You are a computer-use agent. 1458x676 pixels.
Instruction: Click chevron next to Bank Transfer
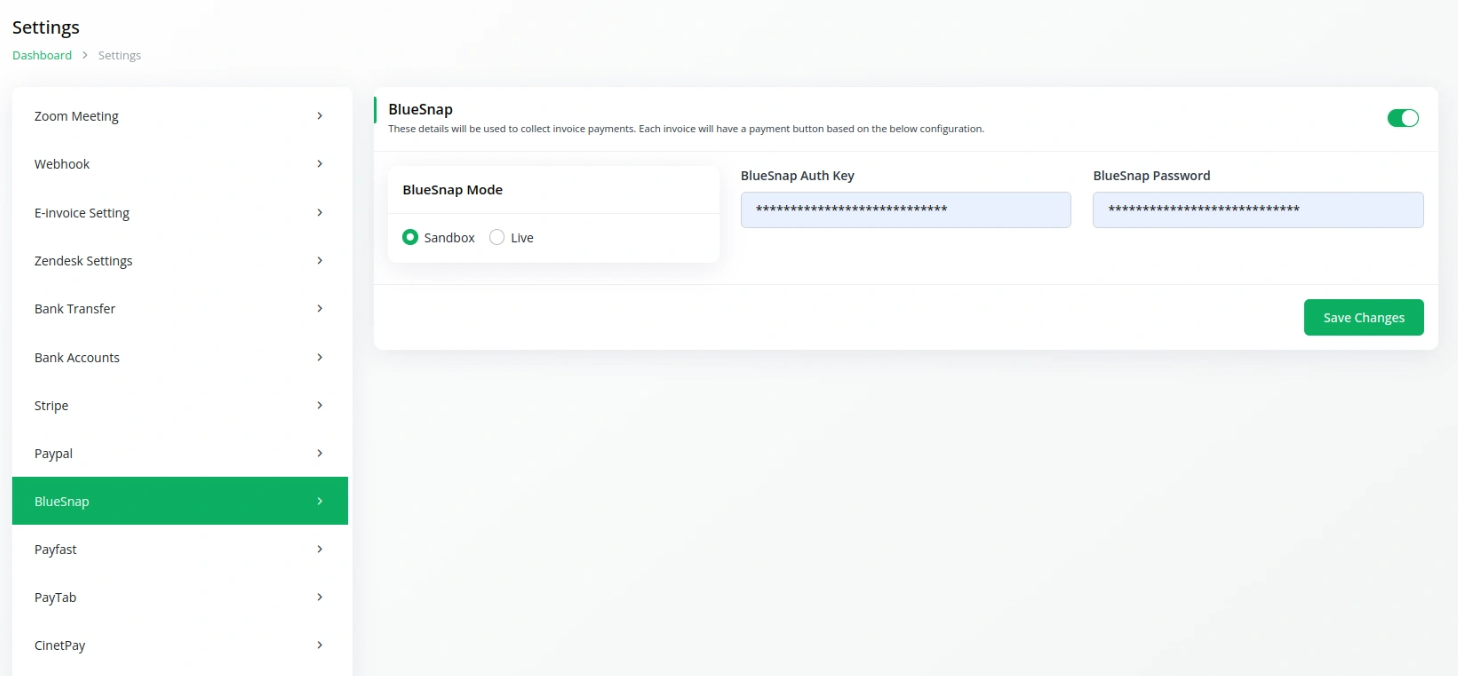click(x=320, y=309)
